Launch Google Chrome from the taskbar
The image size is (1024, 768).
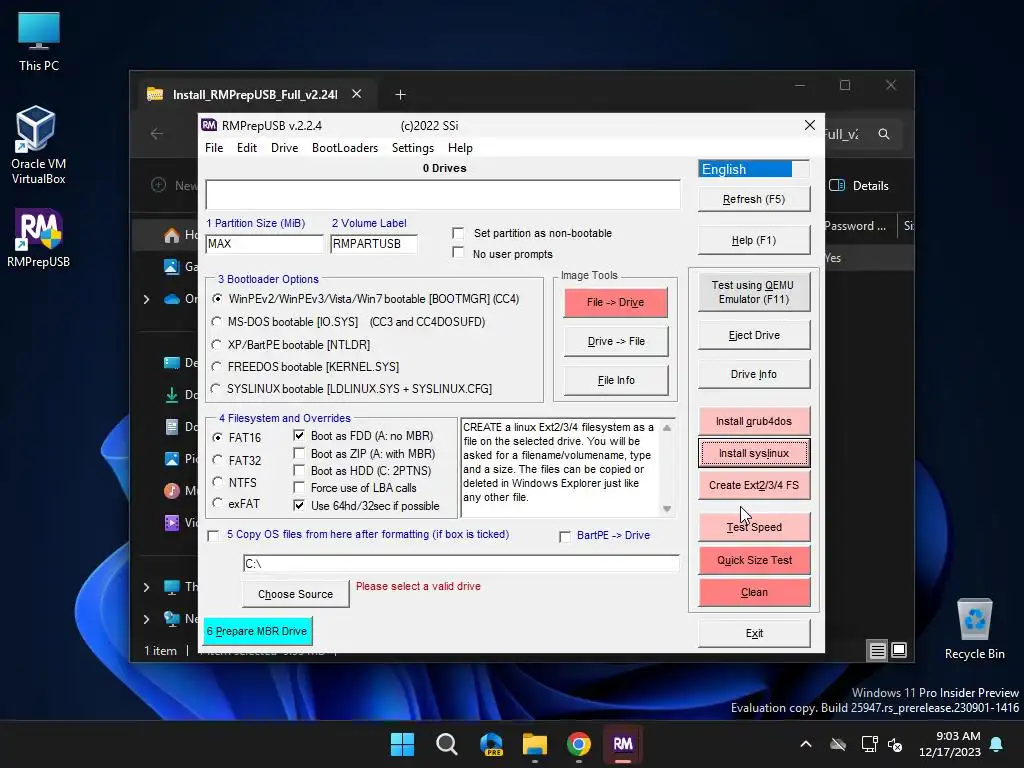[x=579, y=744]
